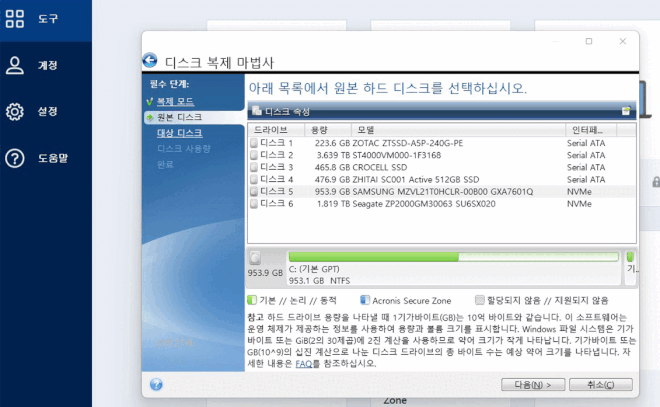Click the green checkmark next to 복제 모드
660x407 pixels.
pyautogui.click(x=149, y=101)
